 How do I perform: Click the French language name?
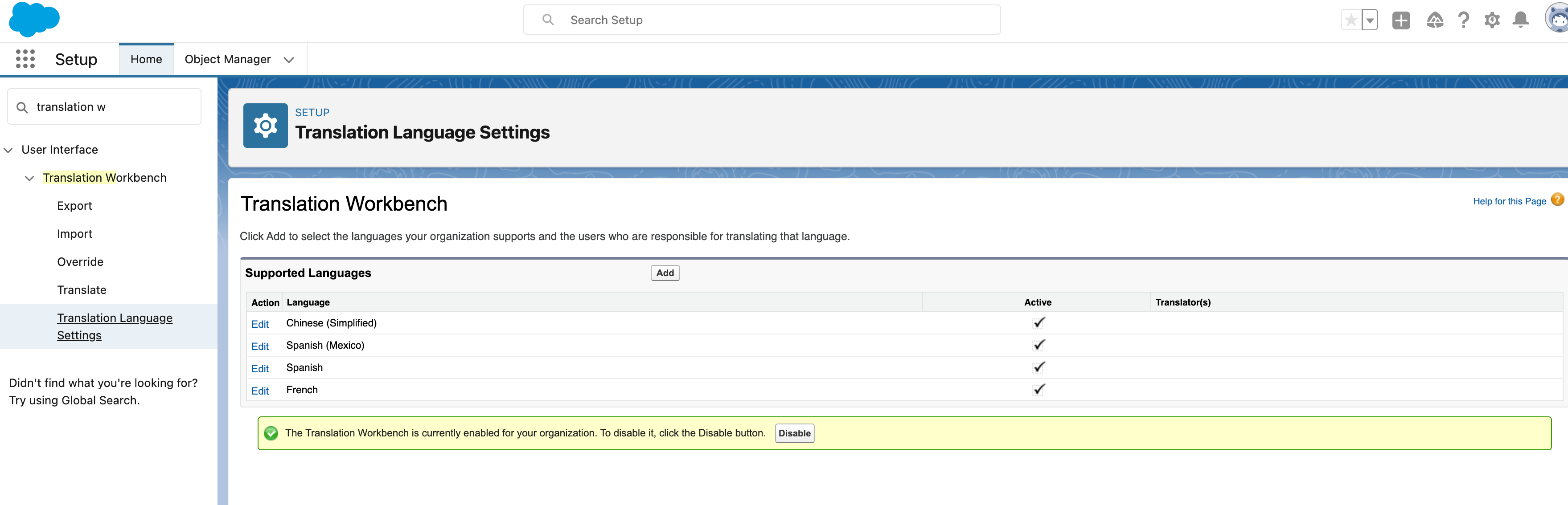coord(302,390)
